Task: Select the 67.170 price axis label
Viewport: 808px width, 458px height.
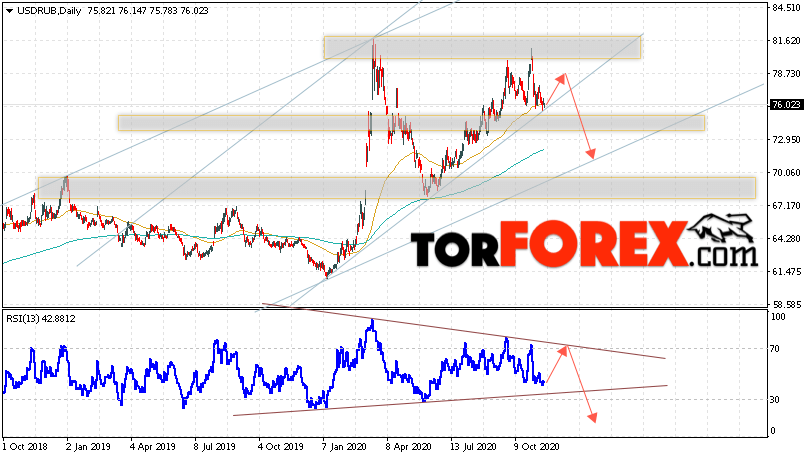Action: (786, 206)
